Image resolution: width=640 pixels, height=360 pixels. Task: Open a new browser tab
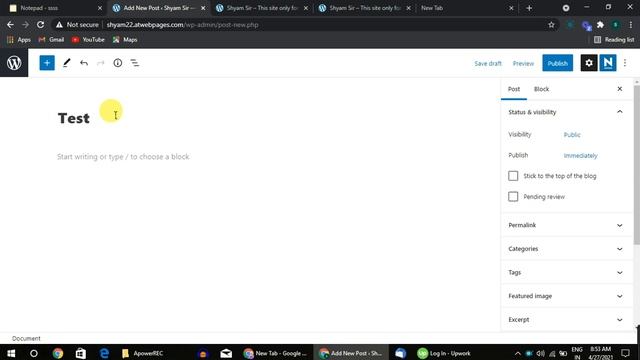pos(529,8)
